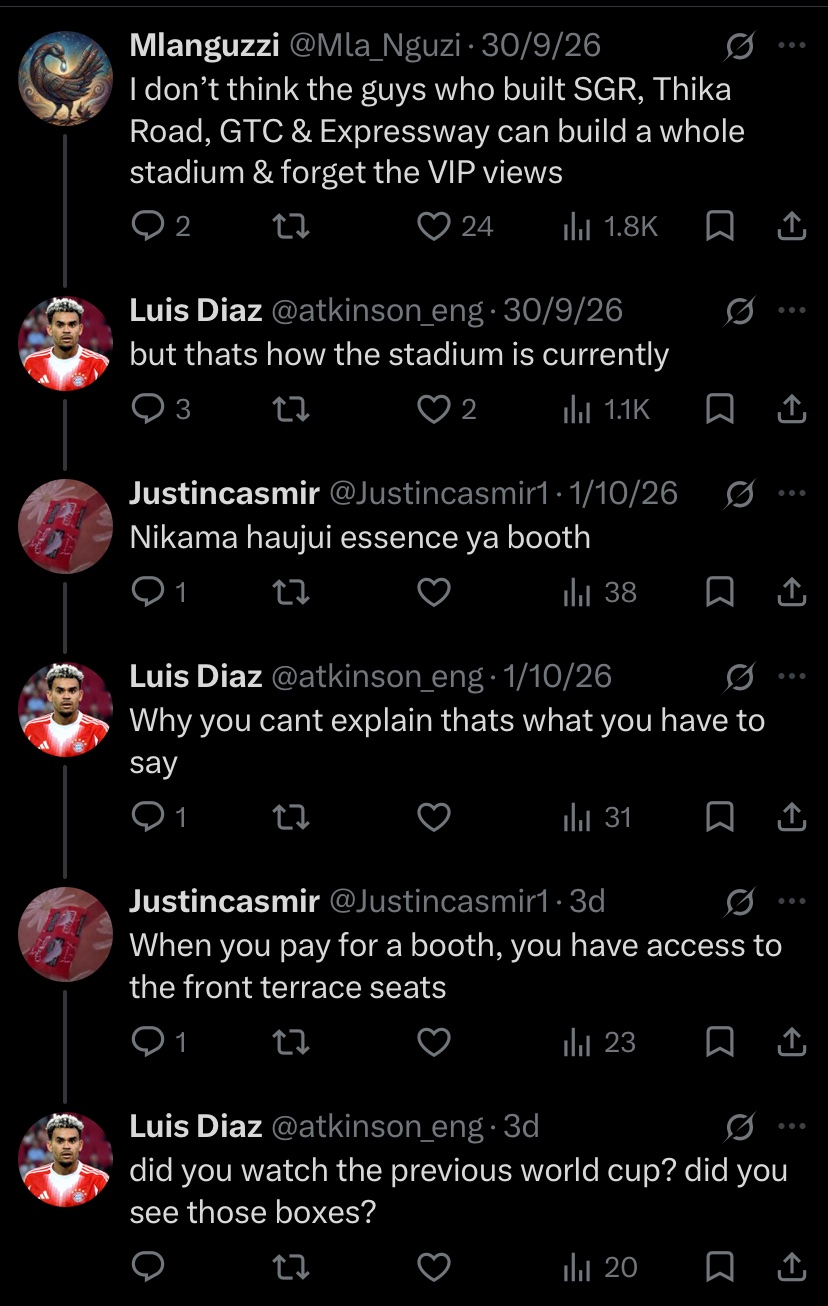The image size is (828, 1306).
Task: View analytics showing 1.1K views
Action: pyautogui.click(x=606, y=408)
